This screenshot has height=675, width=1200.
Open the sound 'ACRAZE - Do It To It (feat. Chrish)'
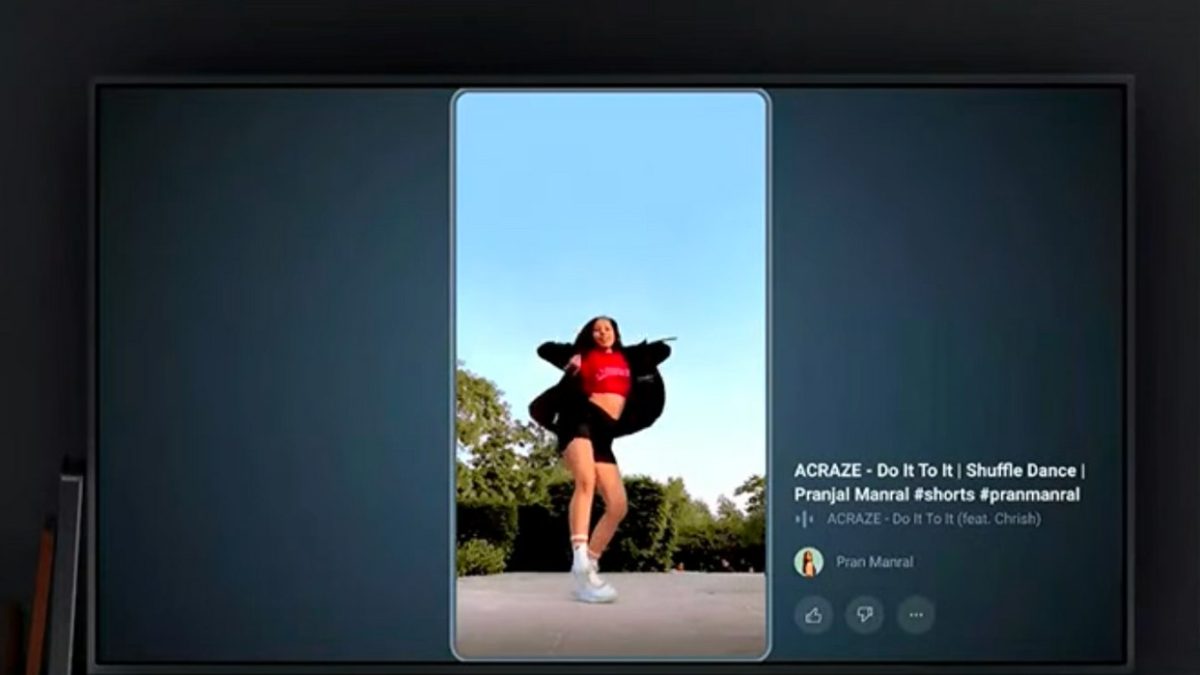[933, 519]
